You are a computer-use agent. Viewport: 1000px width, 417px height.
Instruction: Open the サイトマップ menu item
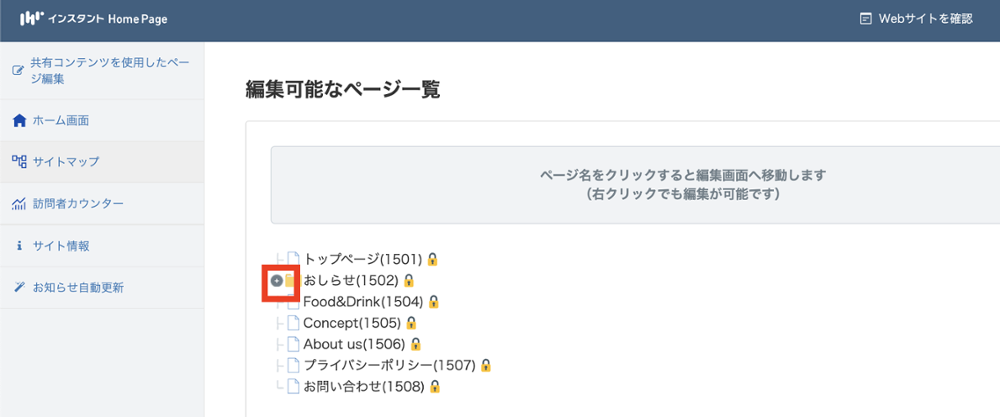coord(66,161)
